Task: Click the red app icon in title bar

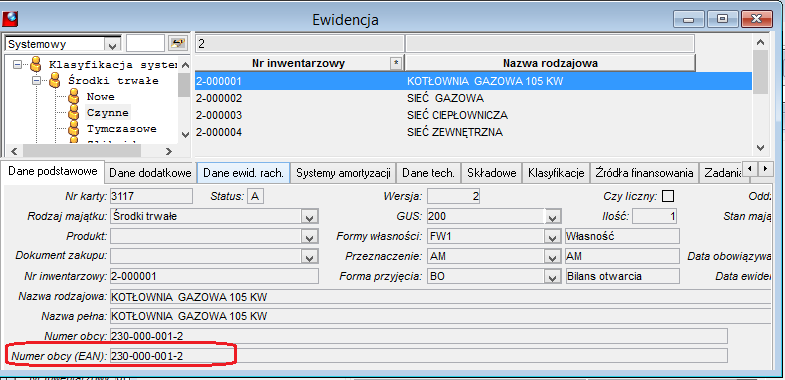Action: 9,20
